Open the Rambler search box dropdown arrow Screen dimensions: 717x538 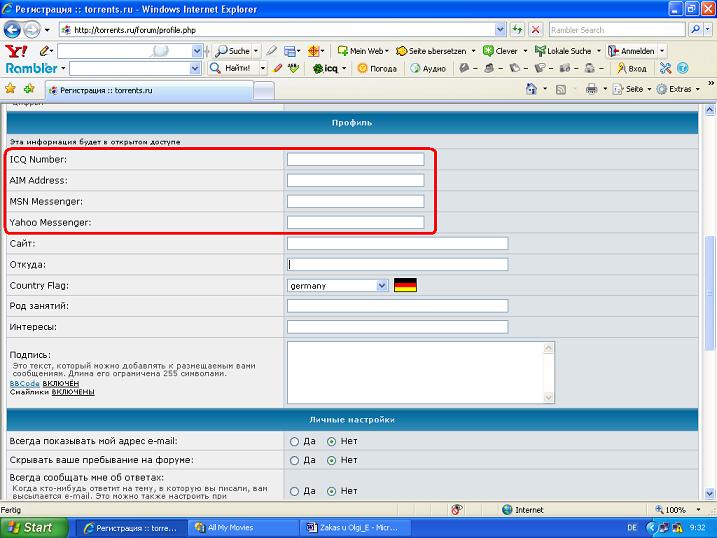195,69
